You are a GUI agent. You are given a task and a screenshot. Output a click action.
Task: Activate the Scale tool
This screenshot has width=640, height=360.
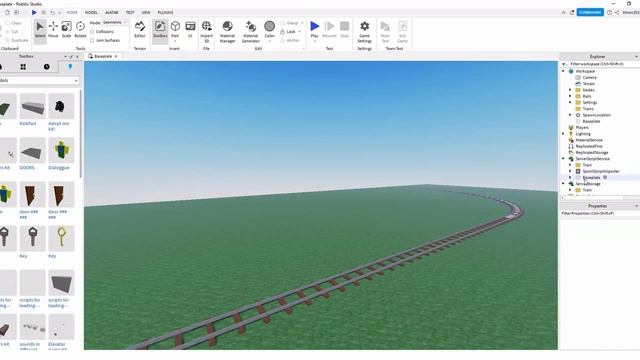[x=66, y=30]
